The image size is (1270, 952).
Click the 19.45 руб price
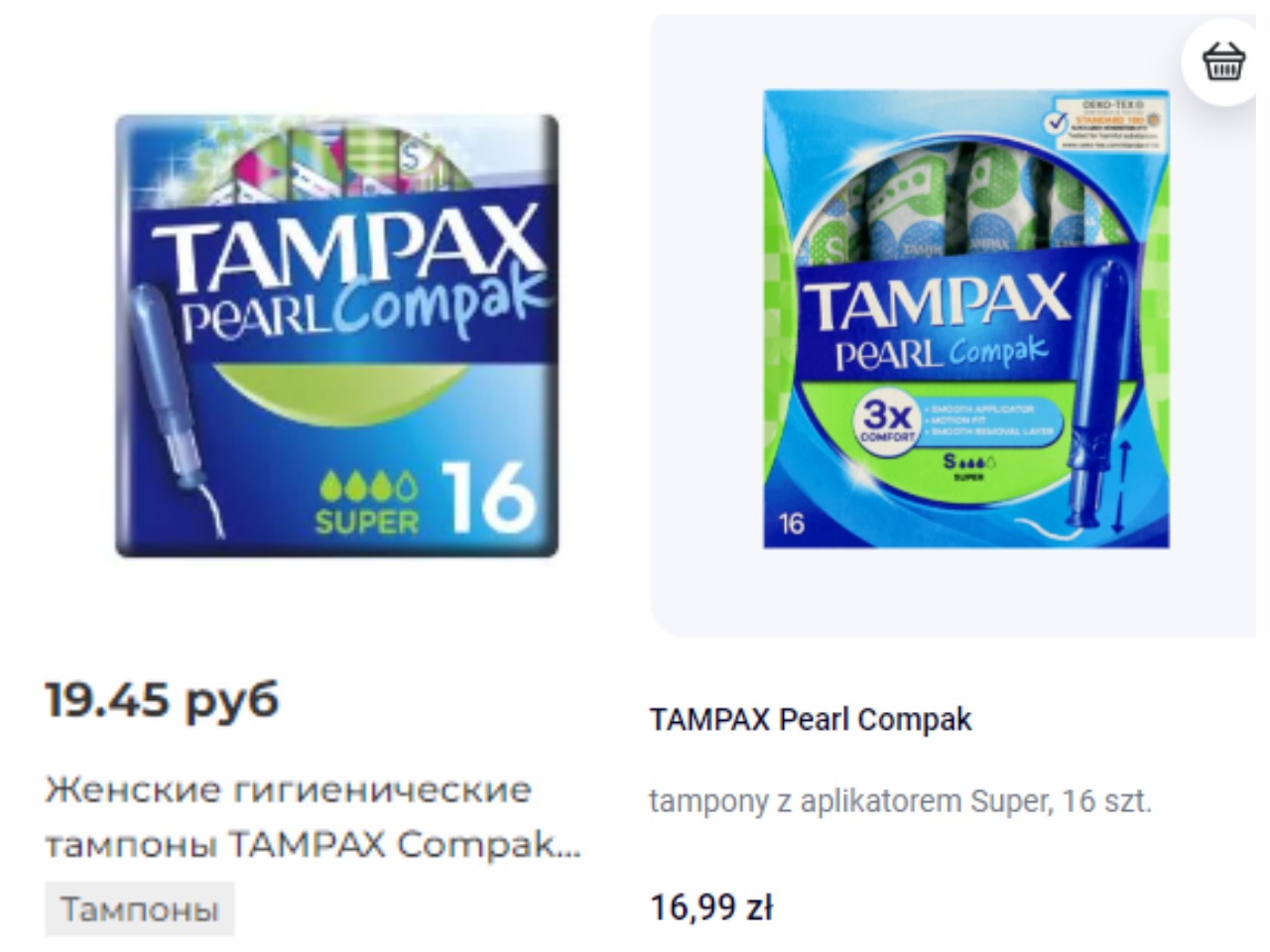click(x=162, y=699)
